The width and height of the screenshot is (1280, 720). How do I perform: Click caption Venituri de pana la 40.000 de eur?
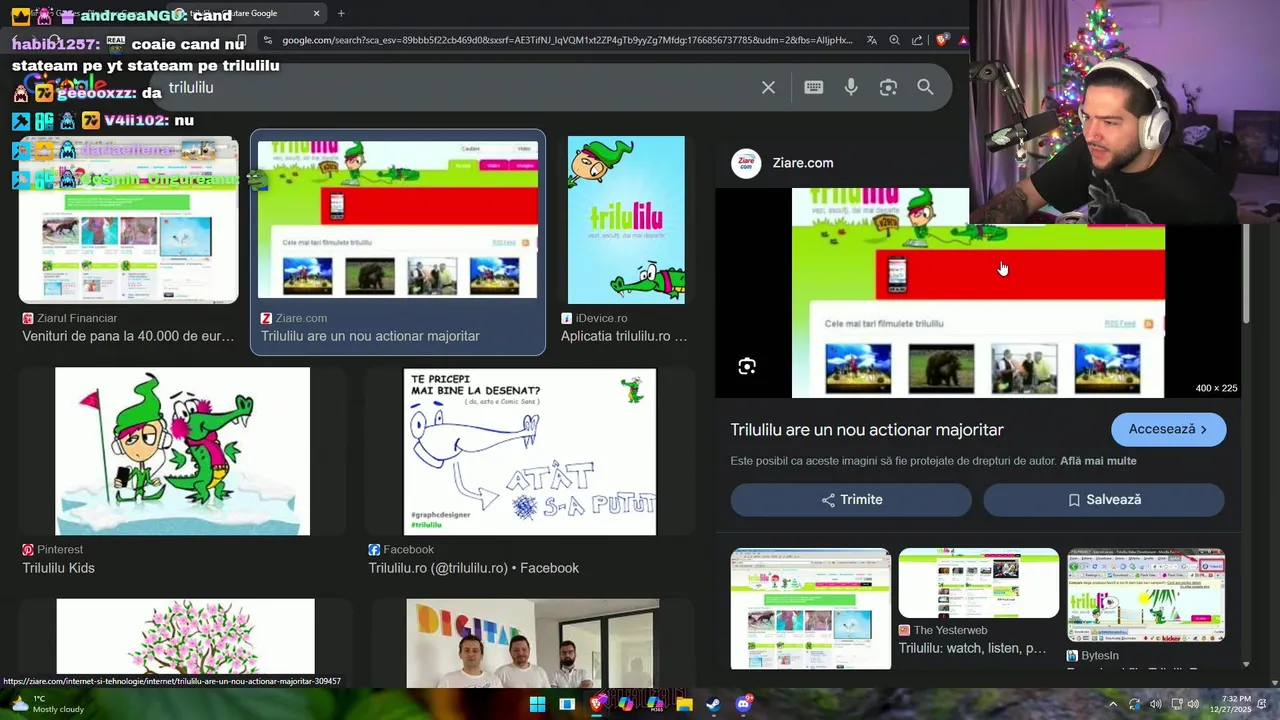coord(128,336)
